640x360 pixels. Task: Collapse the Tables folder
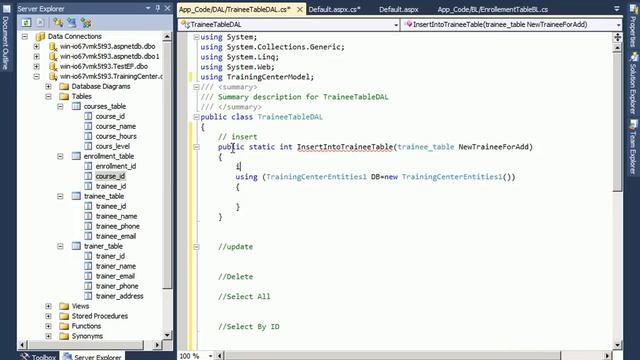click(x=49, y=96)
